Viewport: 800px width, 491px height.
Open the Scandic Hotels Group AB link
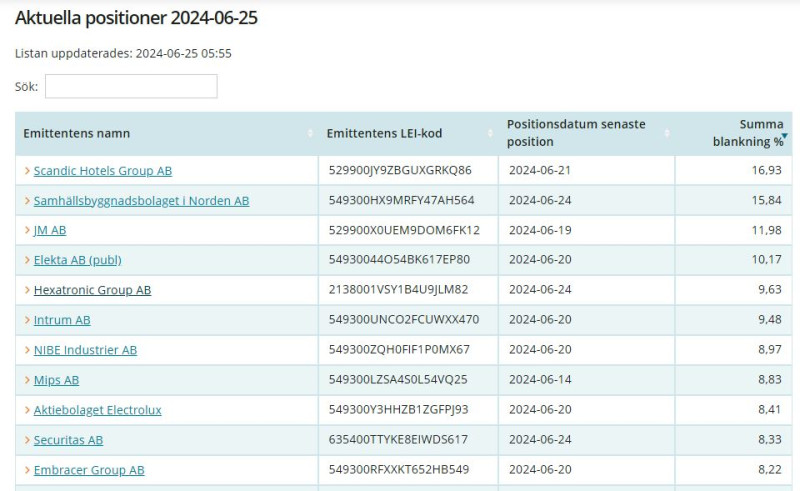103,170
